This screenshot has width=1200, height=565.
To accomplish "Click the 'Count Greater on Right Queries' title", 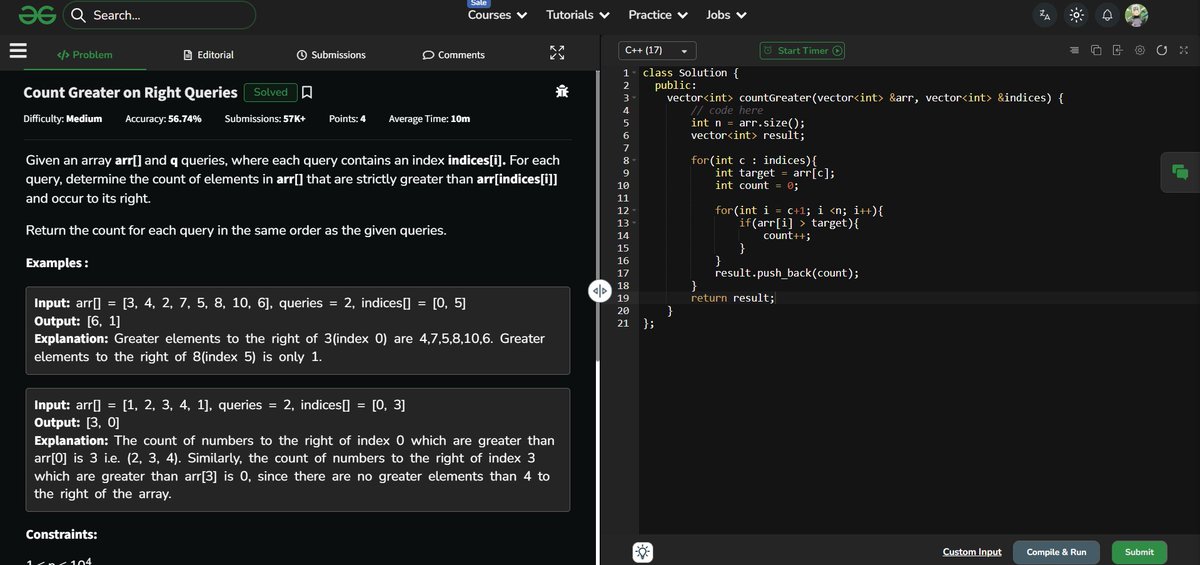I will click(x=131, y=92).
